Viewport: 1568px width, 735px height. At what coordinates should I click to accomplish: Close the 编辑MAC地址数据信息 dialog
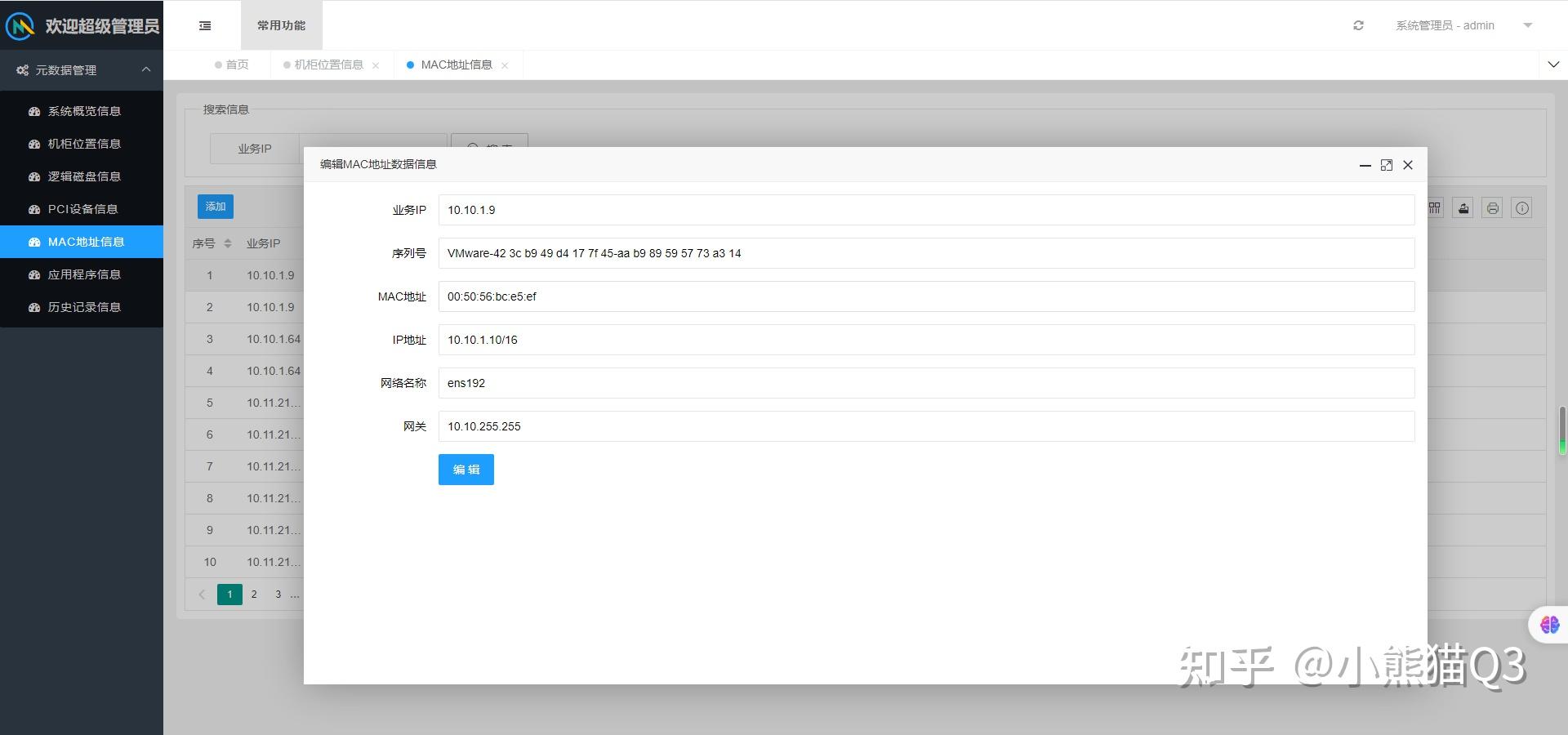pyautogui.click(x=1408, y=165)
